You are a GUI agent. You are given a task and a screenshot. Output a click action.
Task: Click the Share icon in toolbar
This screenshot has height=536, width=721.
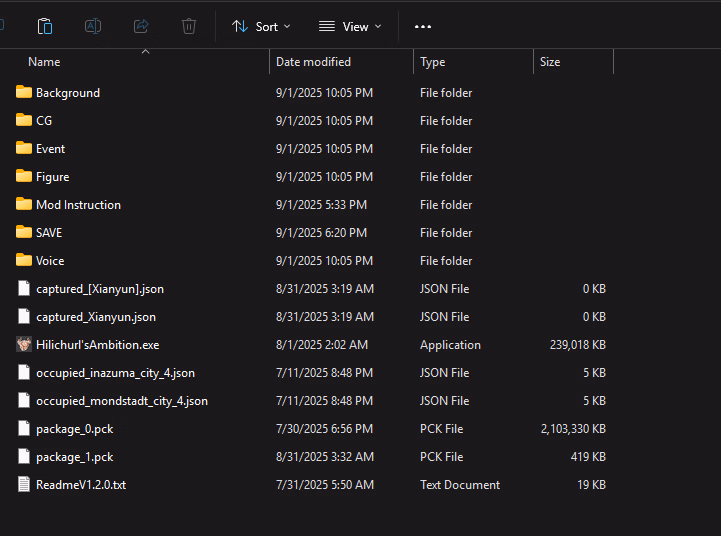tap(141, 26)
